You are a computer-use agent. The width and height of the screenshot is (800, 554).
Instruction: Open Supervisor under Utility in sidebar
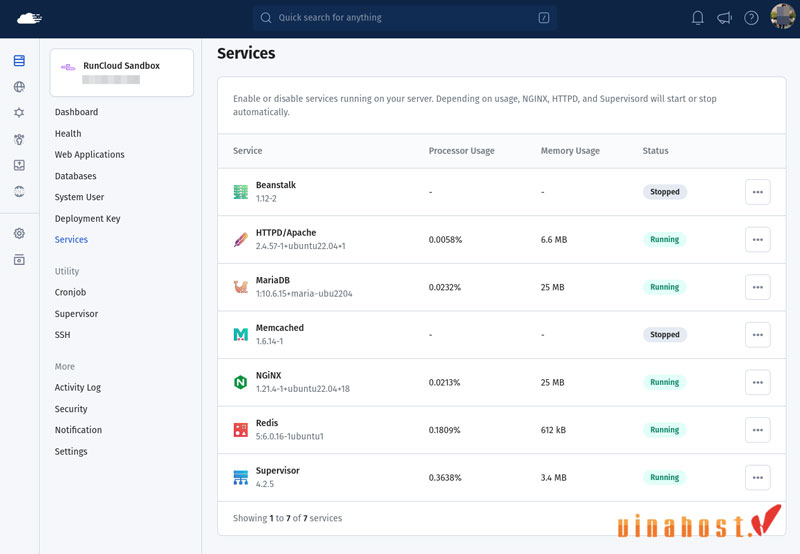(x=76, y=314)
